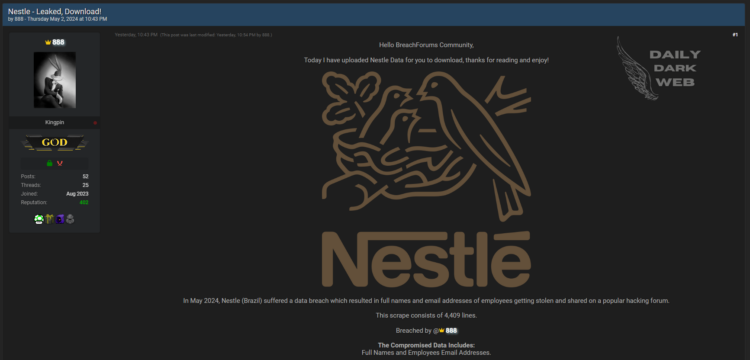
Task: Click the Bugs Bunny avatar of user 888
Action: pos(55,80)
